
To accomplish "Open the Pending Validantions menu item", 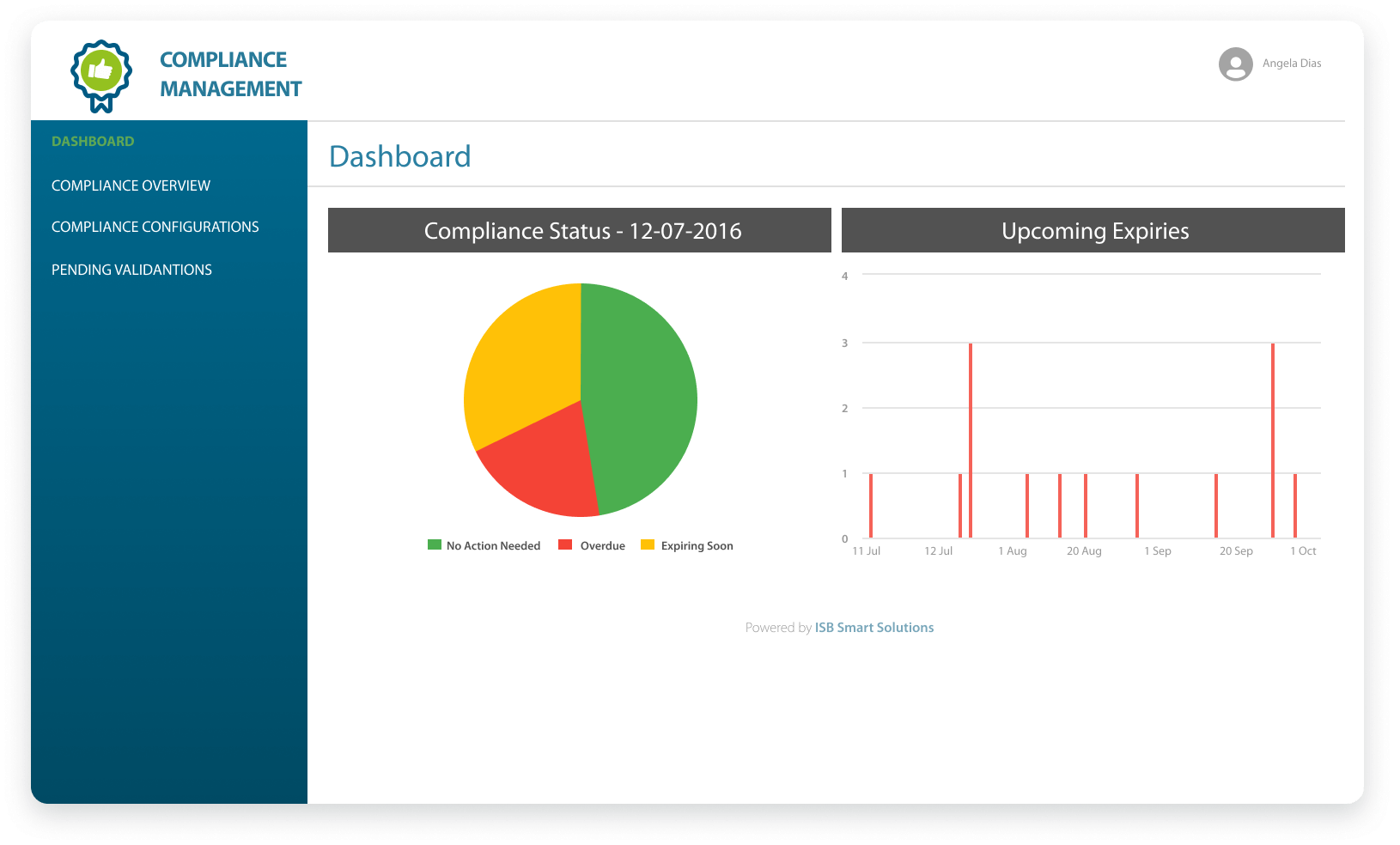I will point(131,270).
